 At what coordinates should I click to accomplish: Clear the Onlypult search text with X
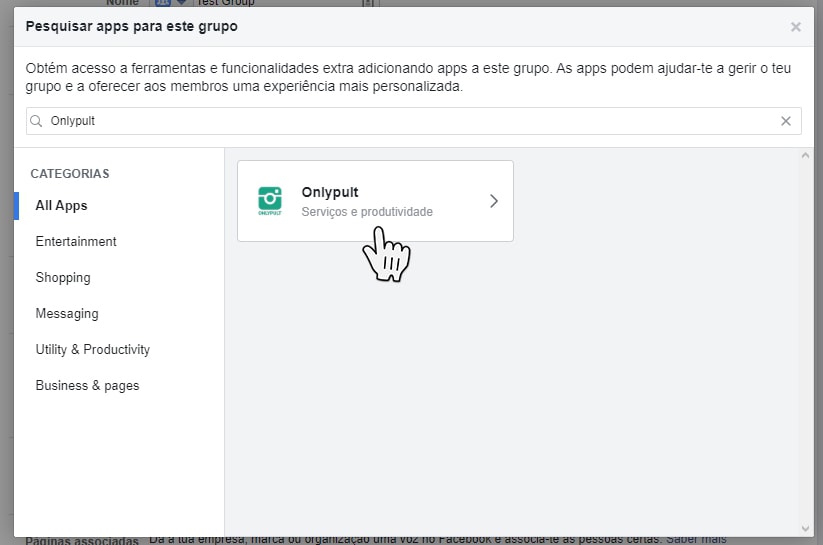[786, 121]
